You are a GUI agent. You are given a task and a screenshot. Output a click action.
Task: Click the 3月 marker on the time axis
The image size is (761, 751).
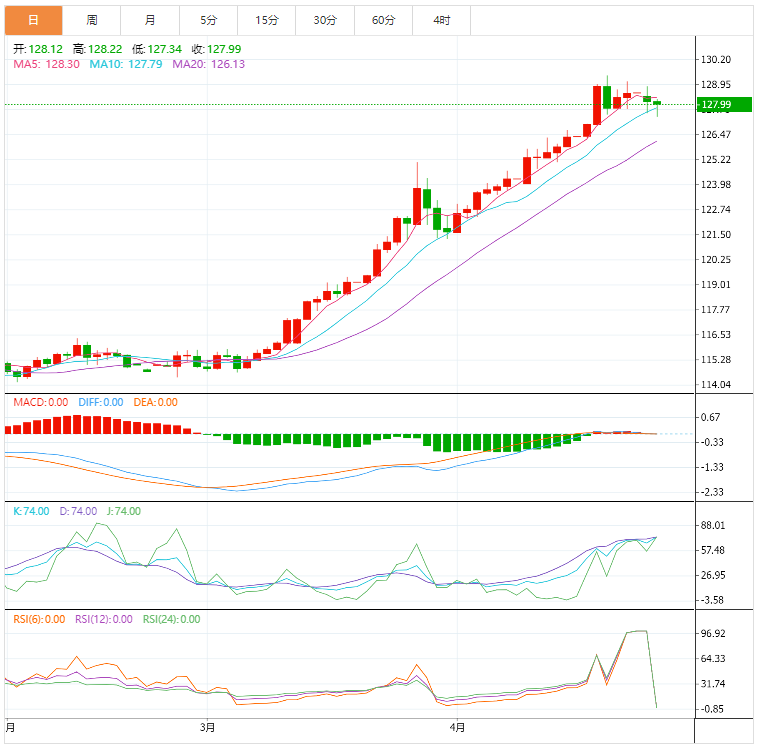pos(207,728)
